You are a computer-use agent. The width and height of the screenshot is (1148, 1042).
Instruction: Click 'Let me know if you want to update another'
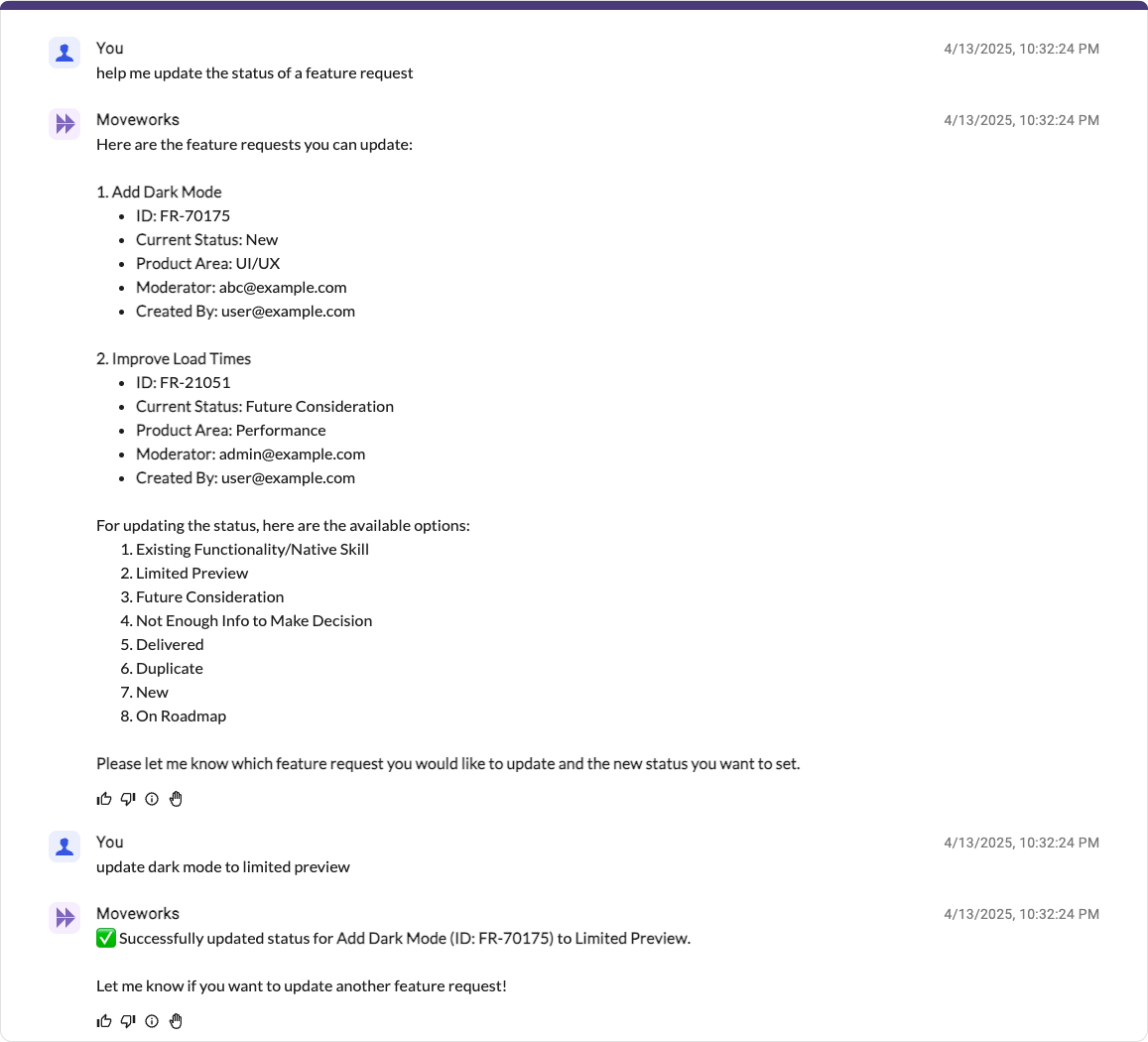click(x=302, y=985)
